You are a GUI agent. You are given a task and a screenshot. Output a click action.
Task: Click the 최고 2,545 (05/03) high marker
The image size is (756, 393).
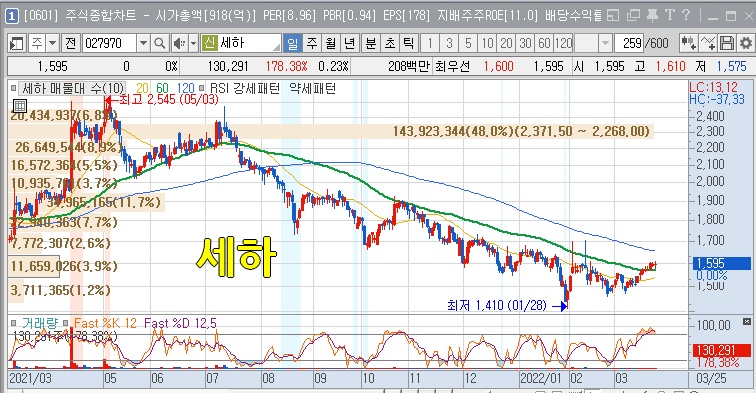click(162, 100)
